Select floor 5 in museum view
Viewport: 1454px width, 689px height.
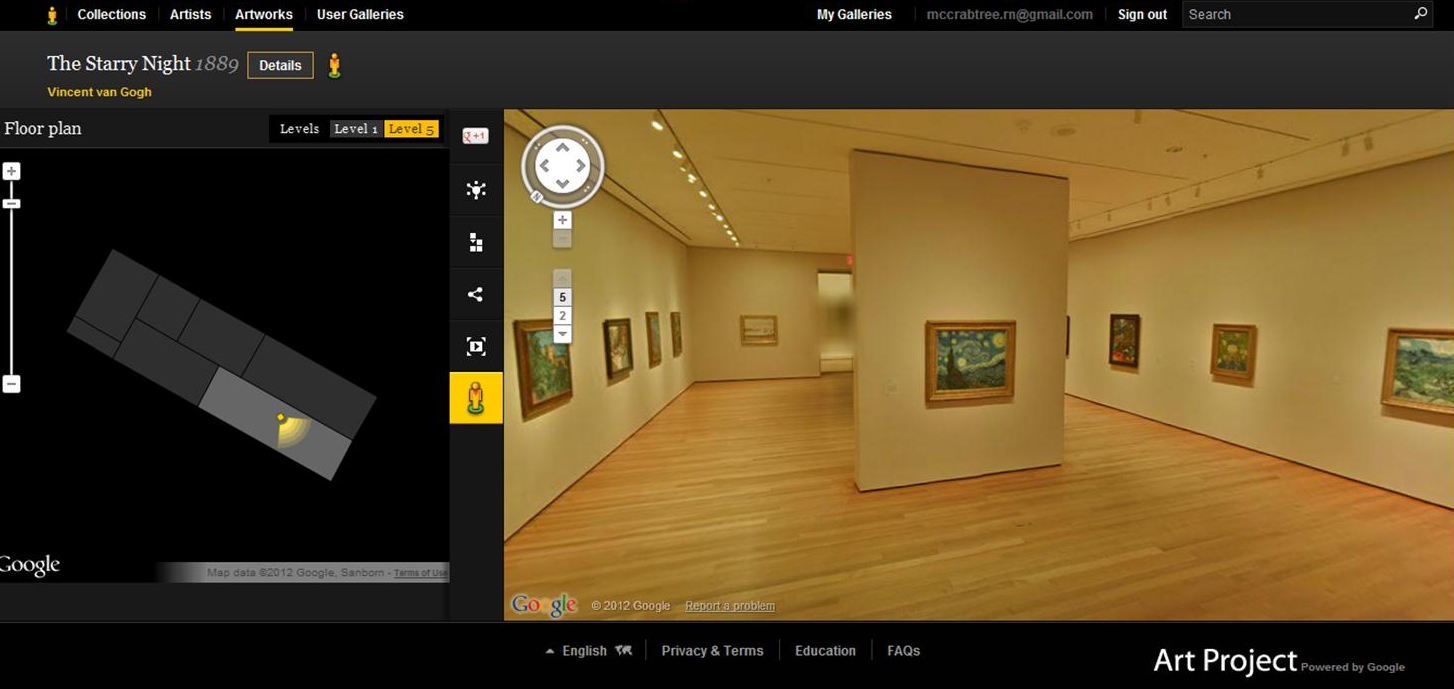point(562,297)
